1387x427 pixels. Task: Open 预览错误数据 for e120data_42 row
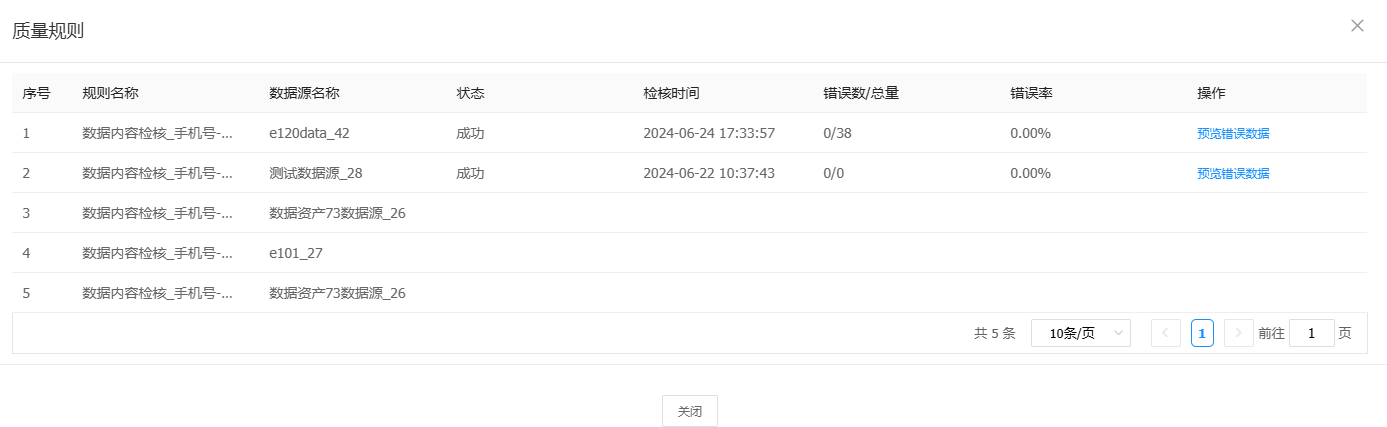pyautogui.click(x=1232, y=133)
